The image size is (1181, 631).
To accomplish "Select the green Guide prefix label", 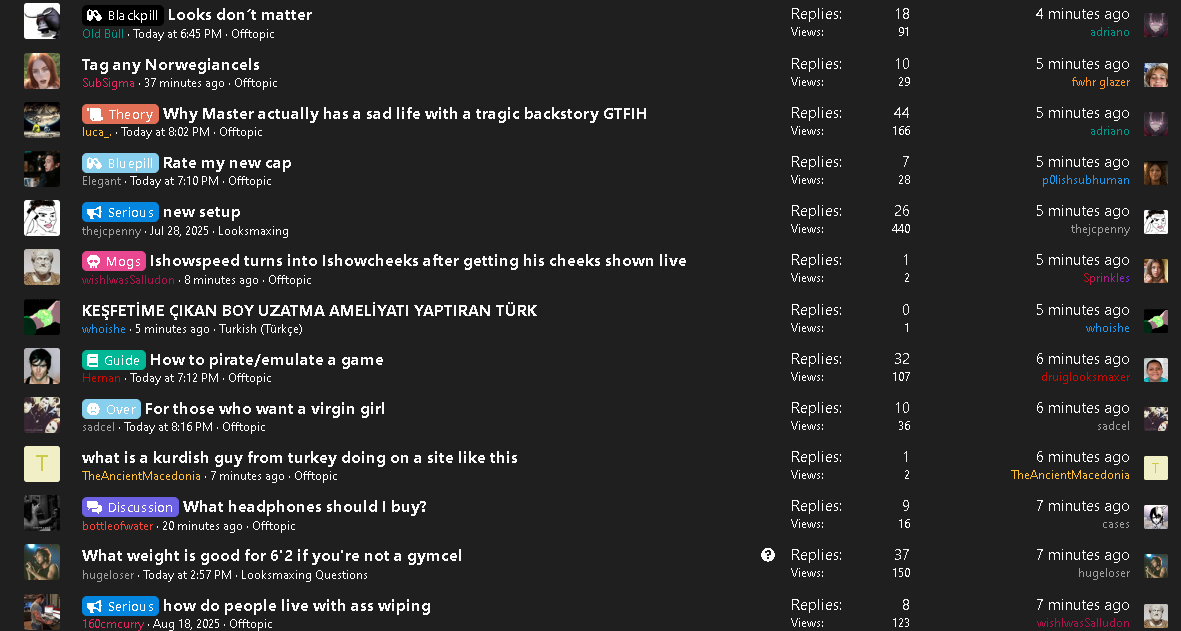I will click(x=114, y=360).
